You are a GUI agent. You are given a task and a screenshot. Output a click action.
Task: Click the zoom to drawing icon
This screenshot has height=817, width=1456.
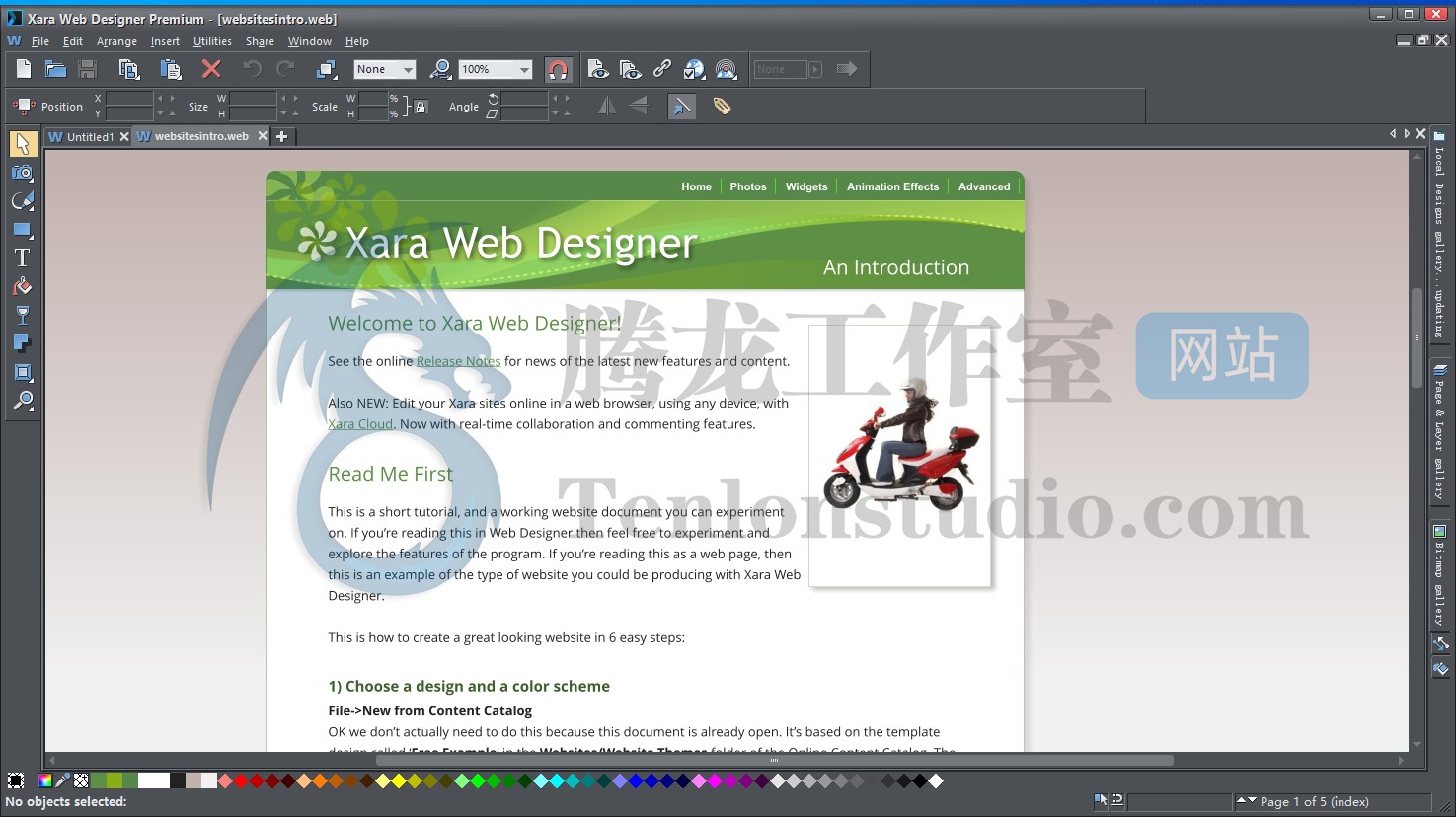pos(441,69)
